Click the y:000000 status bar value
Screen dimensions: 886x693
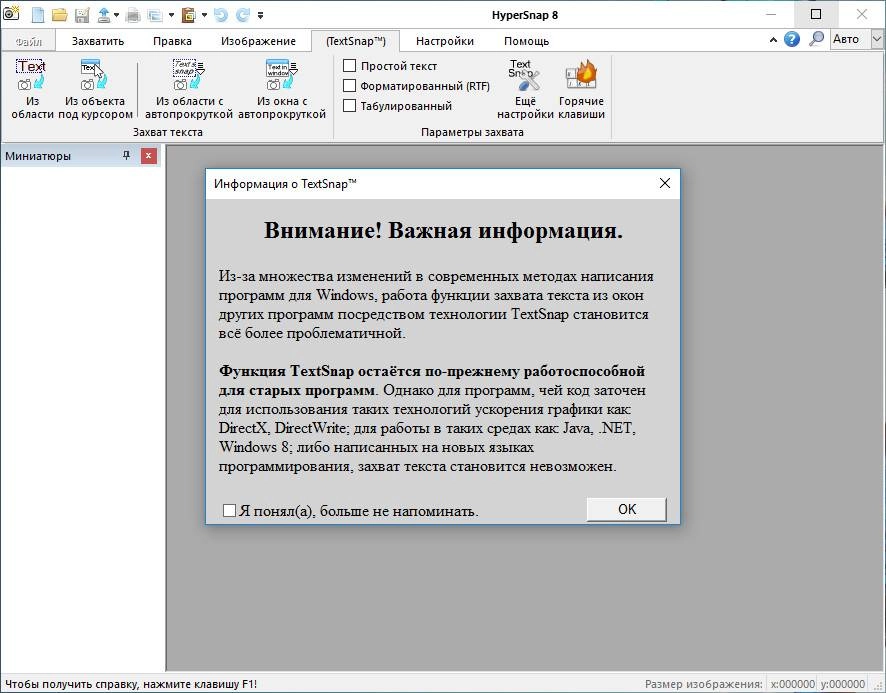pos(842,684)
